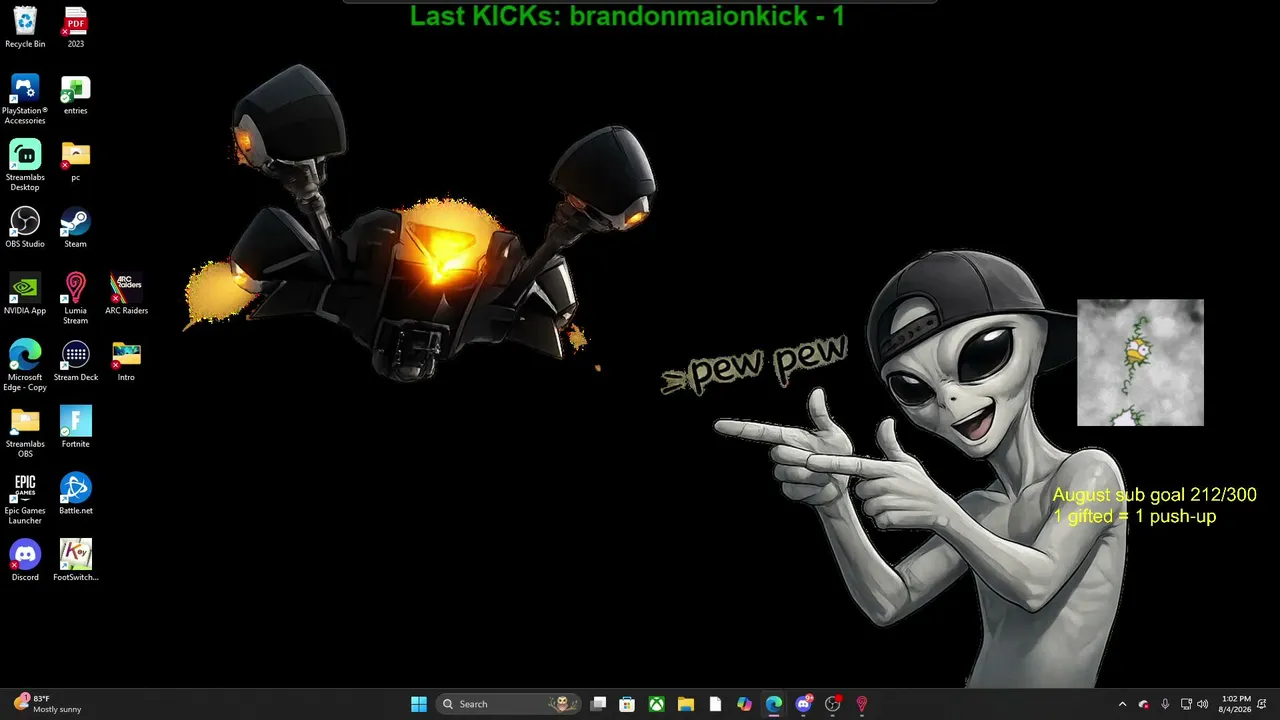
Task: Launch the OBS Studio desktop shortcut
Action: tap(25, 227)
